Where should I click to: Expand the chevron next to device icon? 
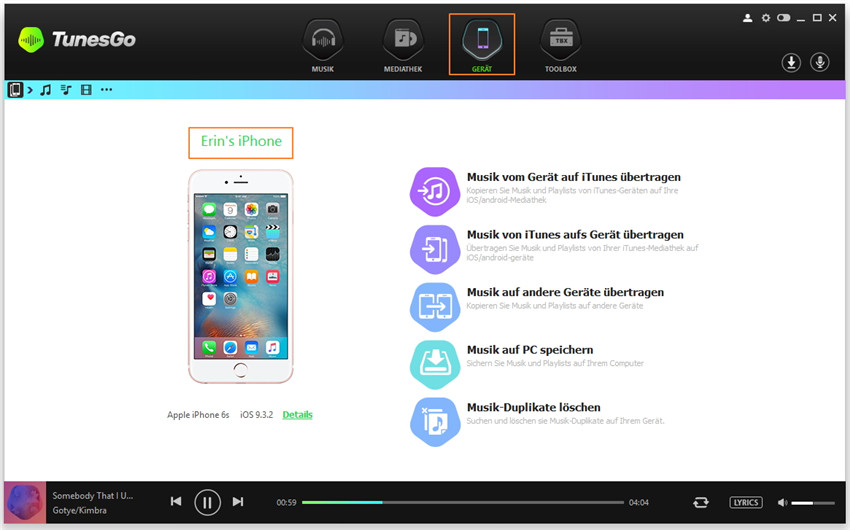pyautogui.click(x=30, y=90)
